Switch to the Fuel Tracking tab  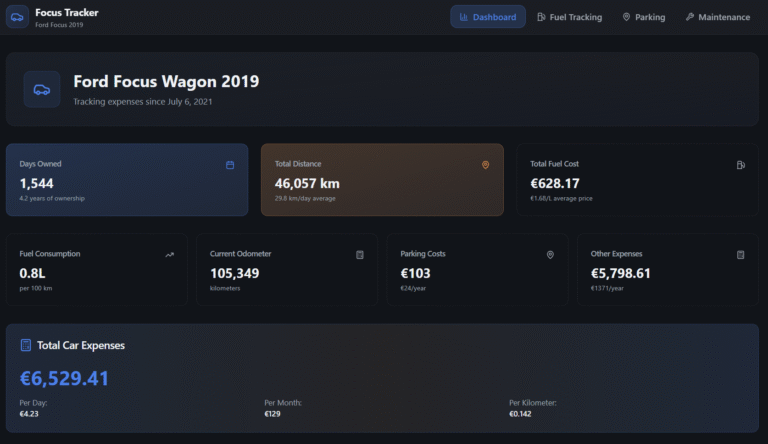click(569, 17)
